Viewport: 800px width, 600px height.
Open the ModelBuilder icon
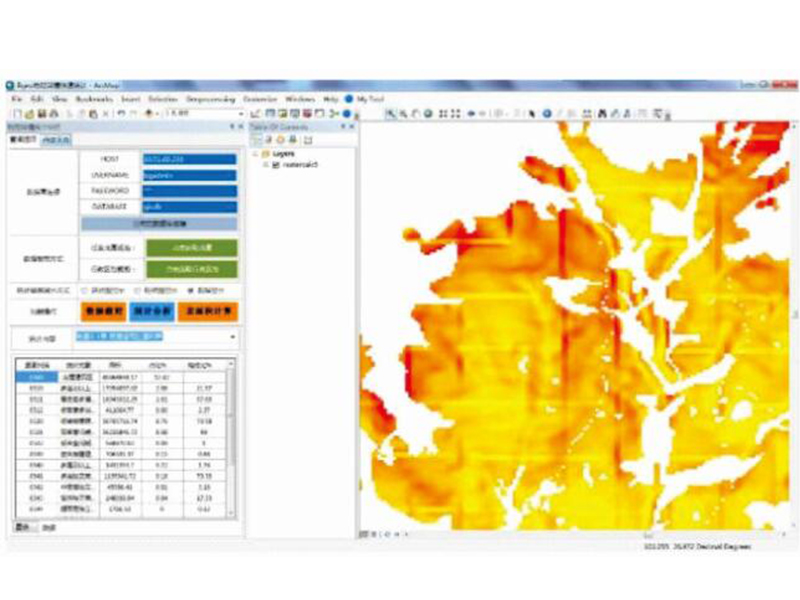[334, 113]
